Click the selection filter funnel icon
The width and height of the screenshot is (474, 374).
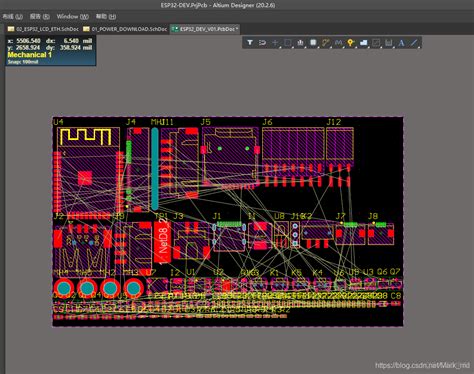(250, 43)
